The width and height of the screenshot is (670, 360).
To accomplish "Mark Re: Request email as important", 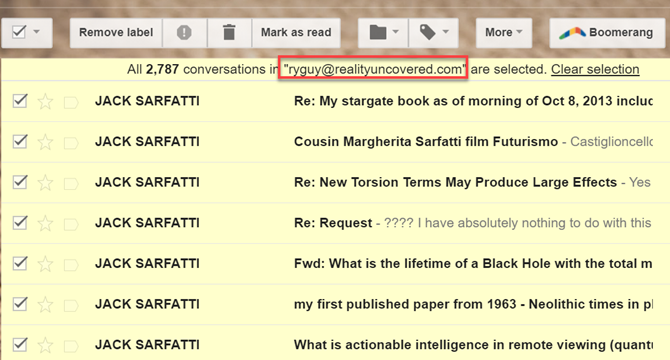I will pyautogui.click(x=71, y=224).
